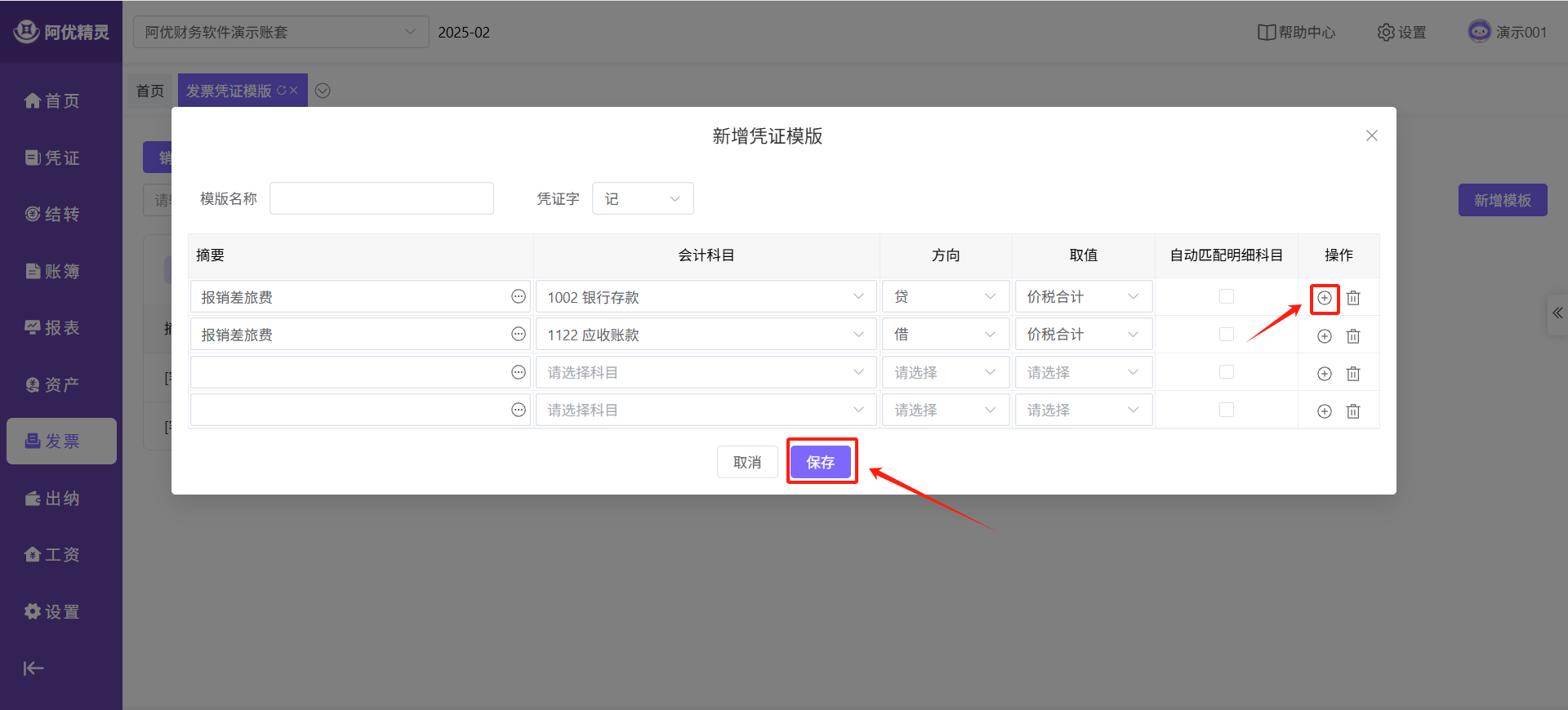
Task: Open the 帮助中心 help center
Action: point(1296,33)
